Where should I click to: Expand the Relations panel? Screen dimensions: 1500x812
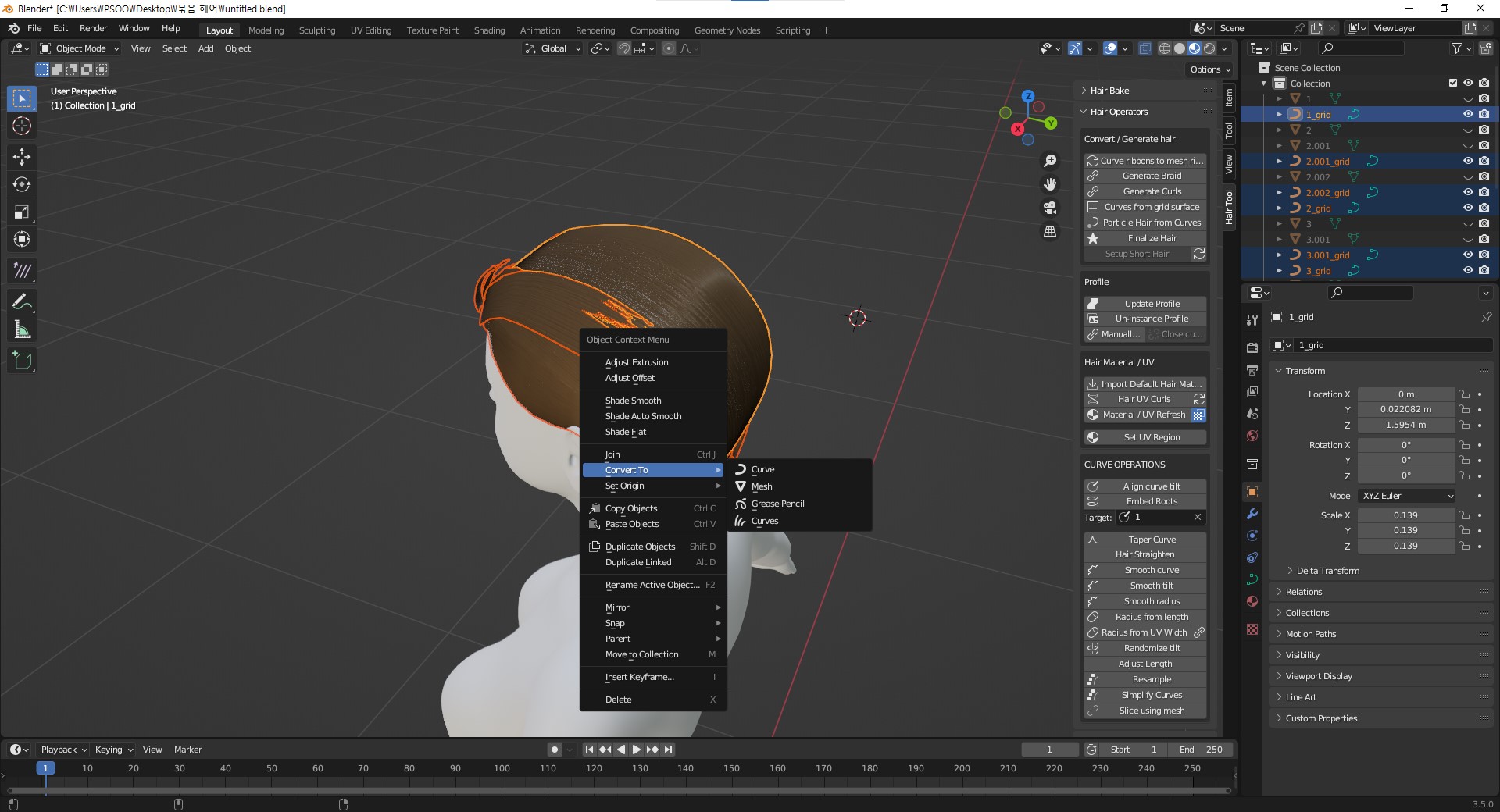(1304, 592)
